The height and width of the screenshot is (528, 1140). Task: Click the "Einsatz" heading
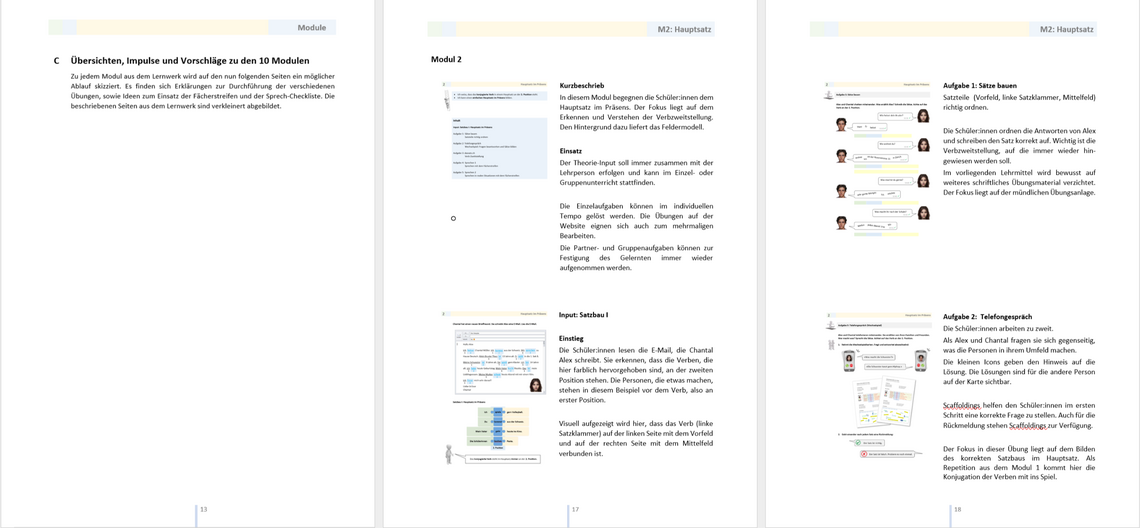[x=571, y=151]
